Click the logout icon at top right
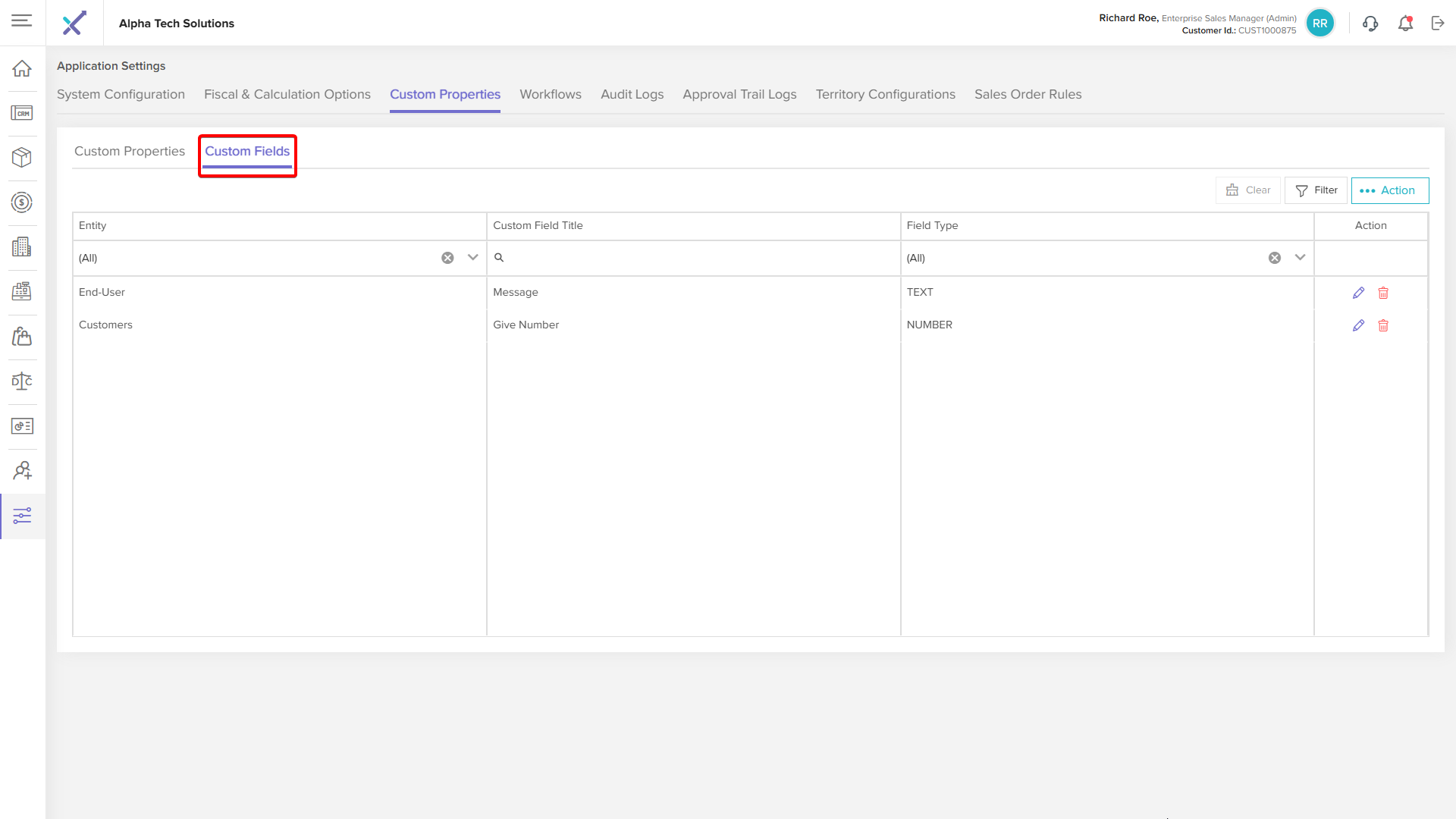 point(1438,24)
